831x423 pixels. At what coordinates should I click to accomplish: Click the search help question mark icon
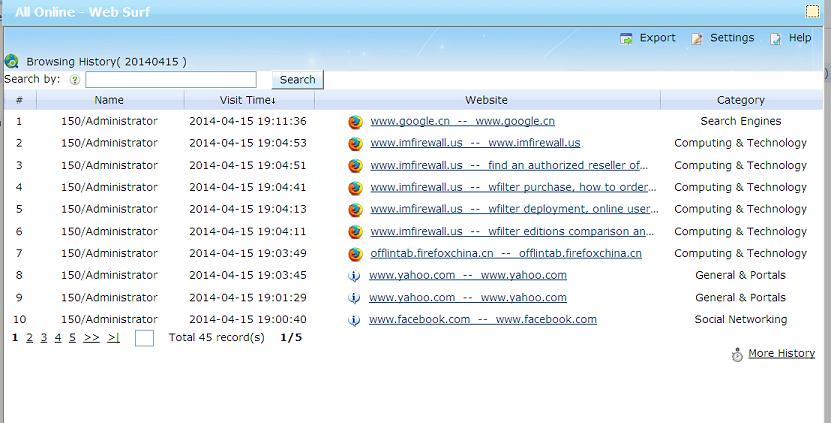coord(75,80)
